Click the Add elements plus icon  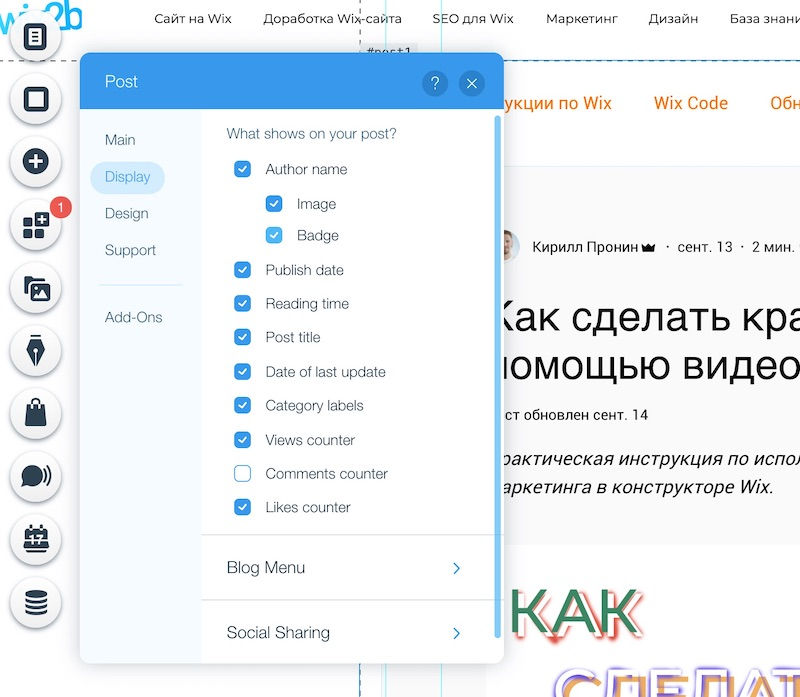36,162
